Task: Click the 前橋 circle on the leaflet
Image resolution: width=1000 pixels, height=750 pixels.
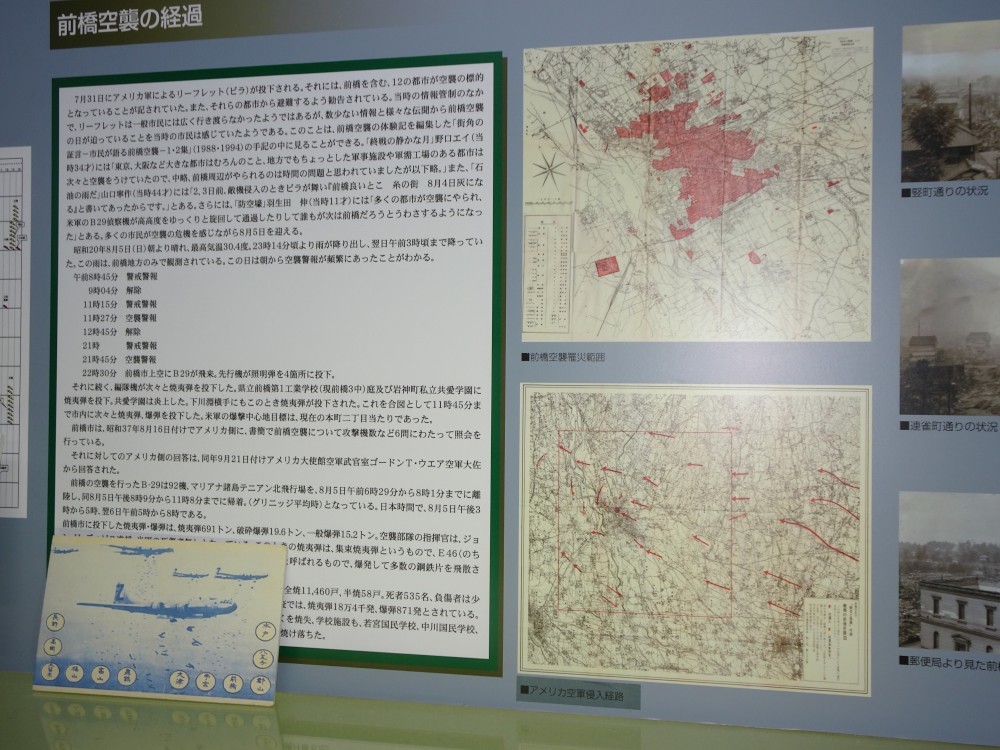Action: pyautogui.click(x=233, y=684)
